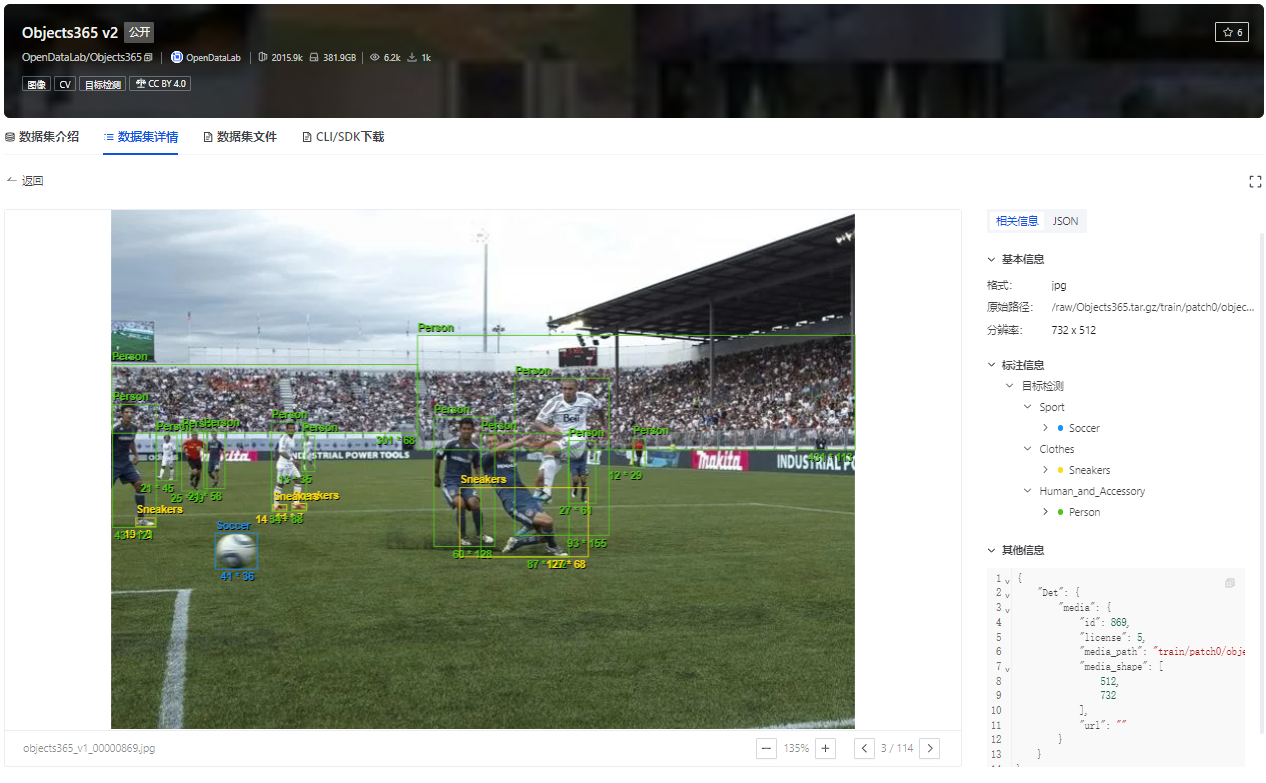Fold JSON line 1 with its arrow
Image resolution: width=1266 pixels, height=783 pixels.
pos(1007,579)
